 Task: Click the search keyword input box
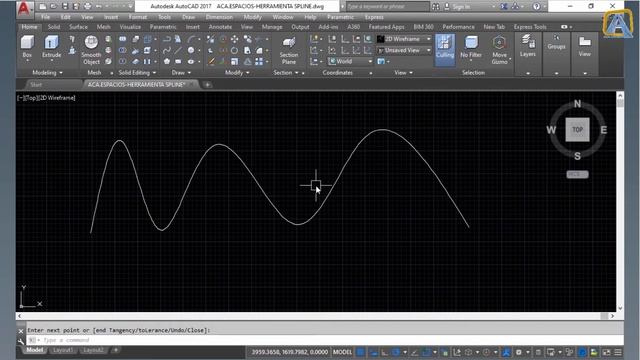[x=388, y=7]
